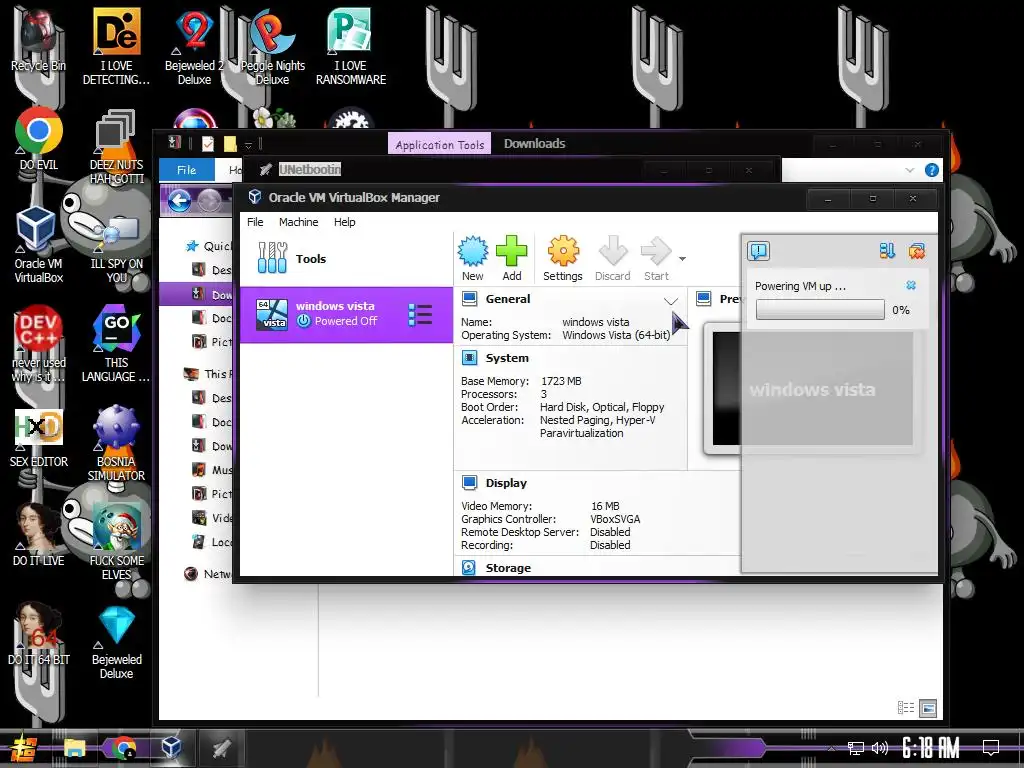
Task: Open HxD editor desktop icon
Action: (x=39, y=436)
